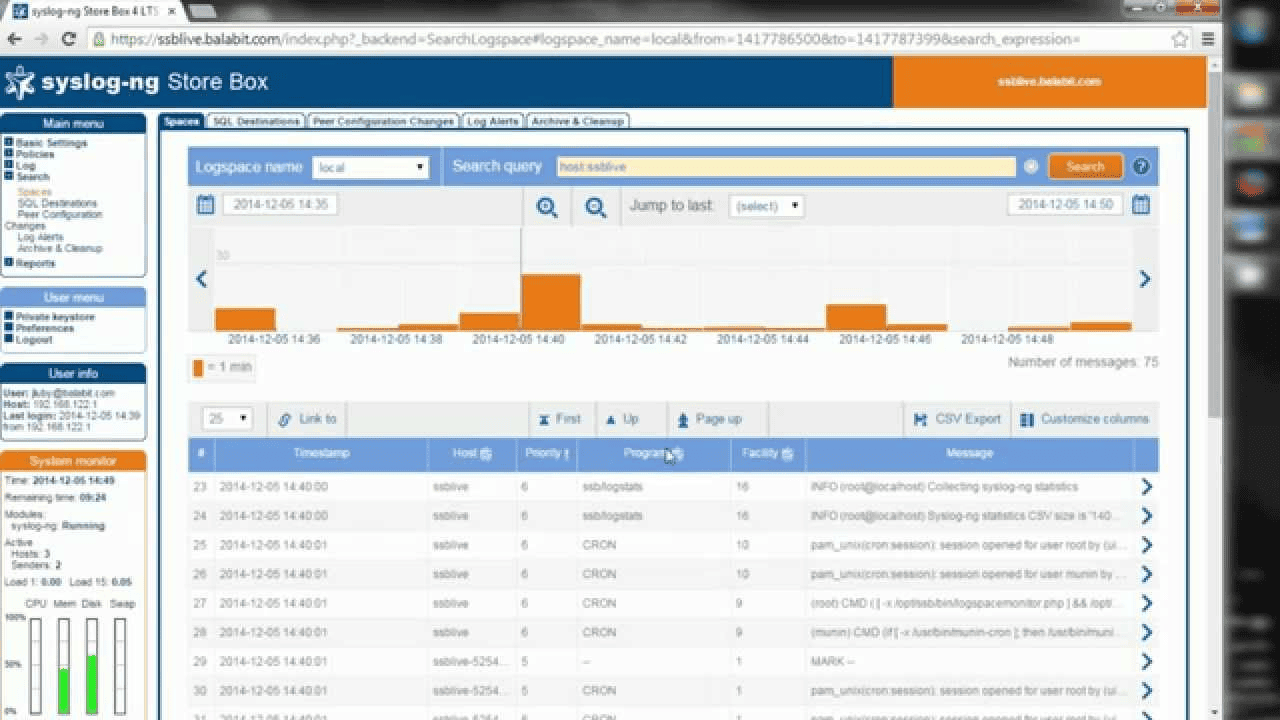Open the Archive & Cleanup tab

click(x=578, y=121)
